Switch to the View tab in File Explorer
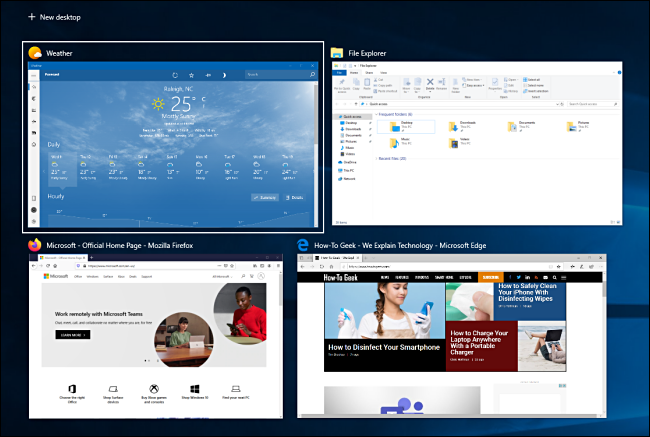Screen dimensions: 650x437 (383, 73)
